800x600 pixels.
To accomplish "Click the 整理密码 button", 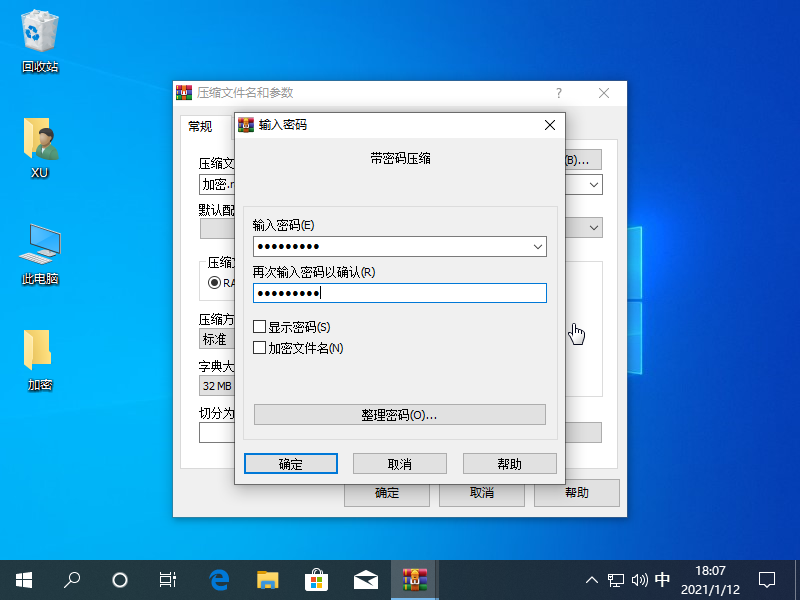I will point(399,415).
